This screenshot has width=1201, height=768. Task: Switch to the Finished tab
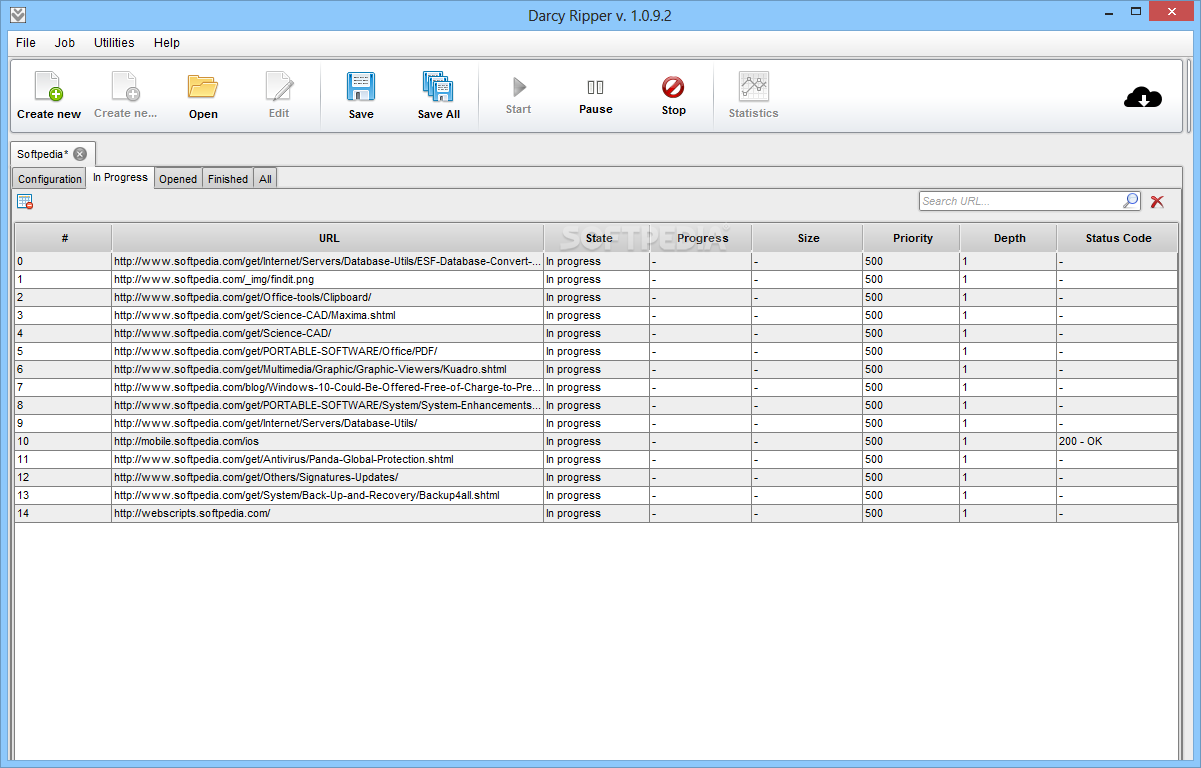click(228, 179)
